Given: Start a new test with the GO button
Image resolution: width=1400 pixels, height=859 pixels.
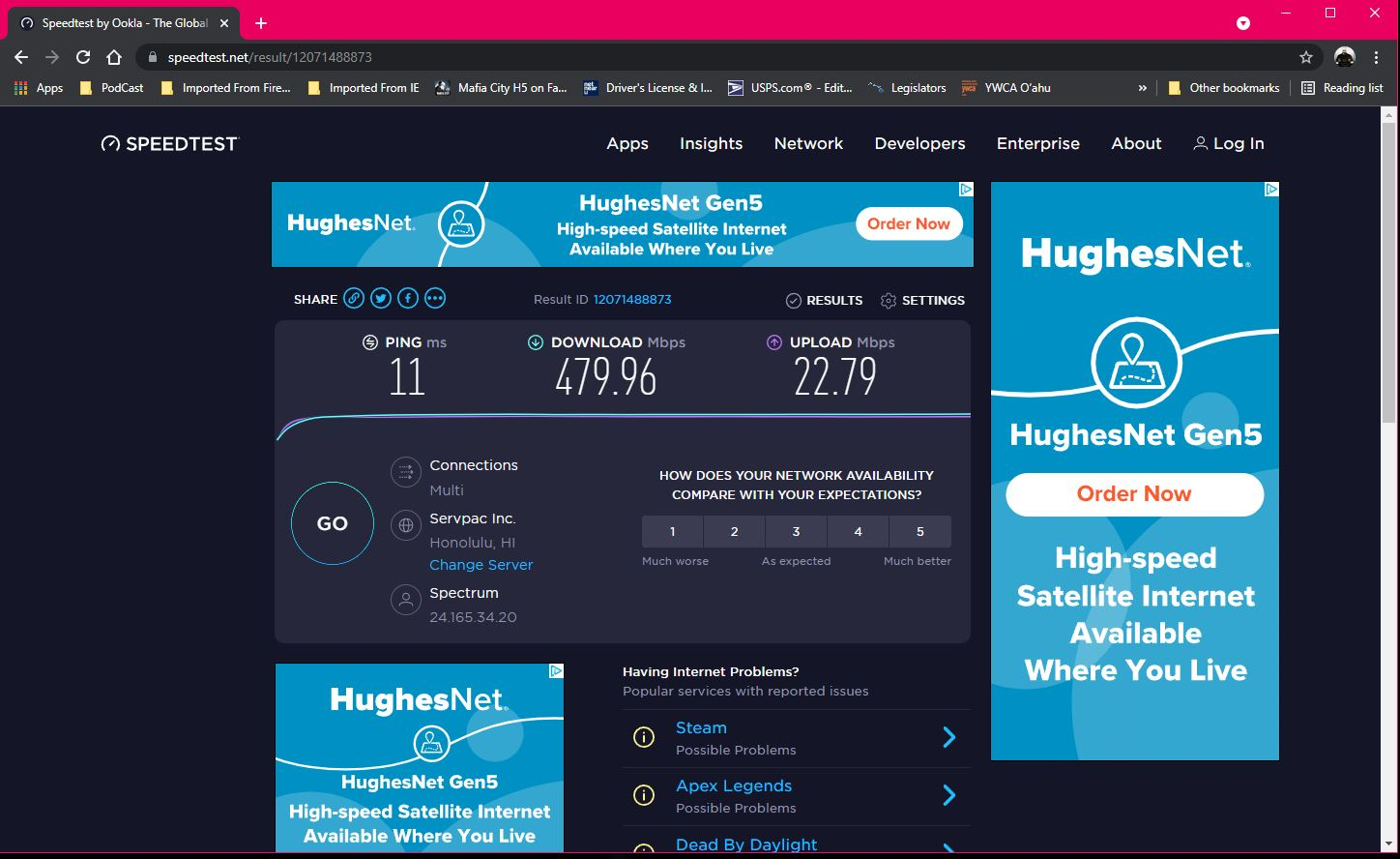Looking at the screenshot, I should pyautogui.click(x=333, y=523).
